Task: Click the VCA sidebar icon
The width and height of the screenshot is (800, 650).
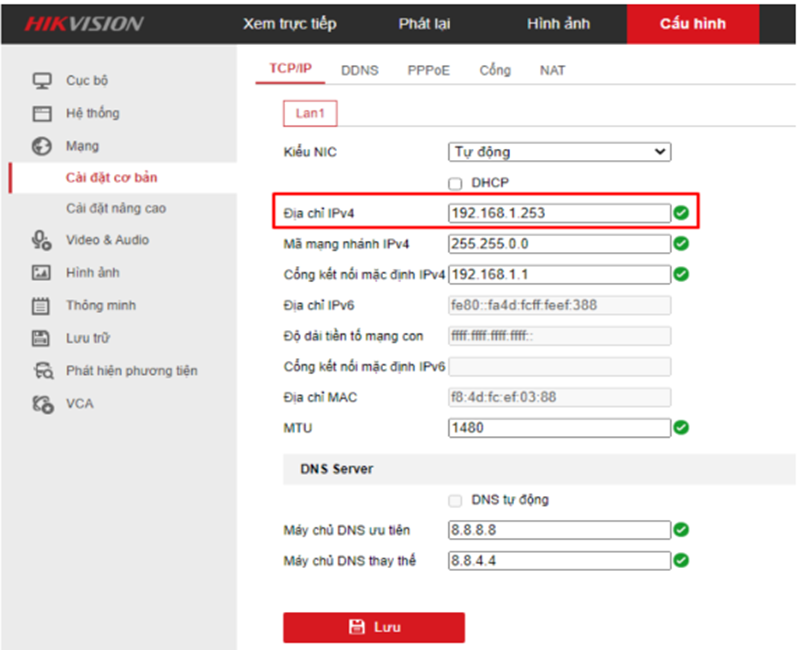Action: tap(42, 404)
